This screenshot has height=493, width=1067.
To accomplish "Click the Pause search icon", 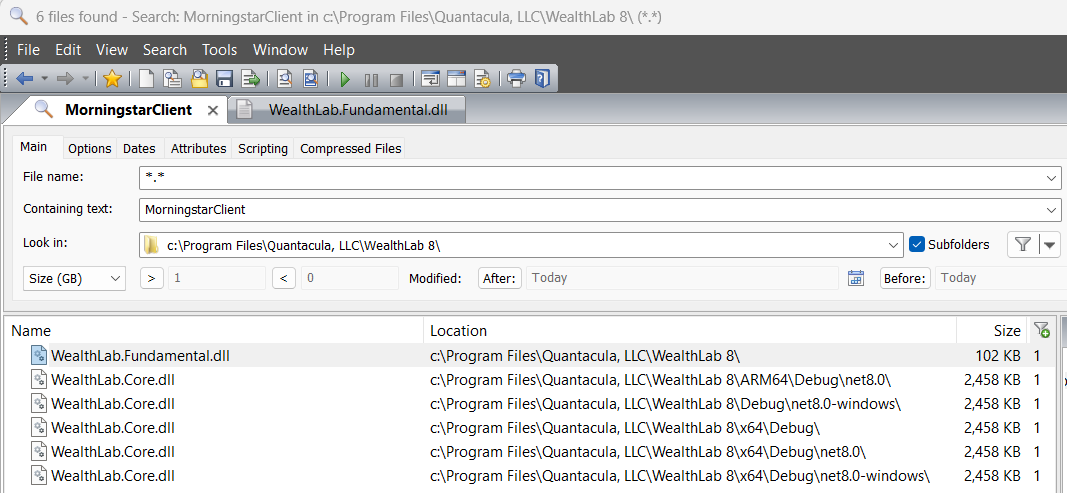I will (x=371, y=79).
